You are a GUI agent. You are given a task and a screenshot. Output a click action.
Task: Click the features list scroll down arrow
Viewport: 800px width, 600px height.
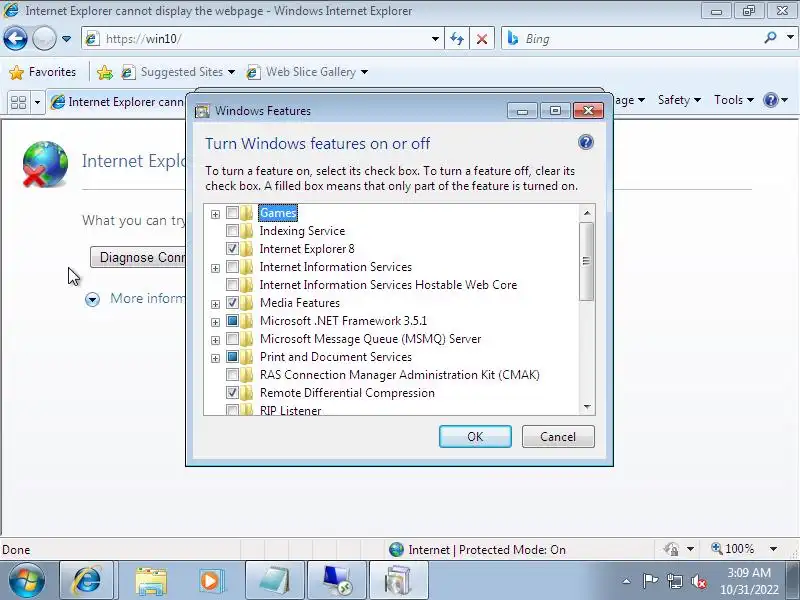[x=587, y=407]
